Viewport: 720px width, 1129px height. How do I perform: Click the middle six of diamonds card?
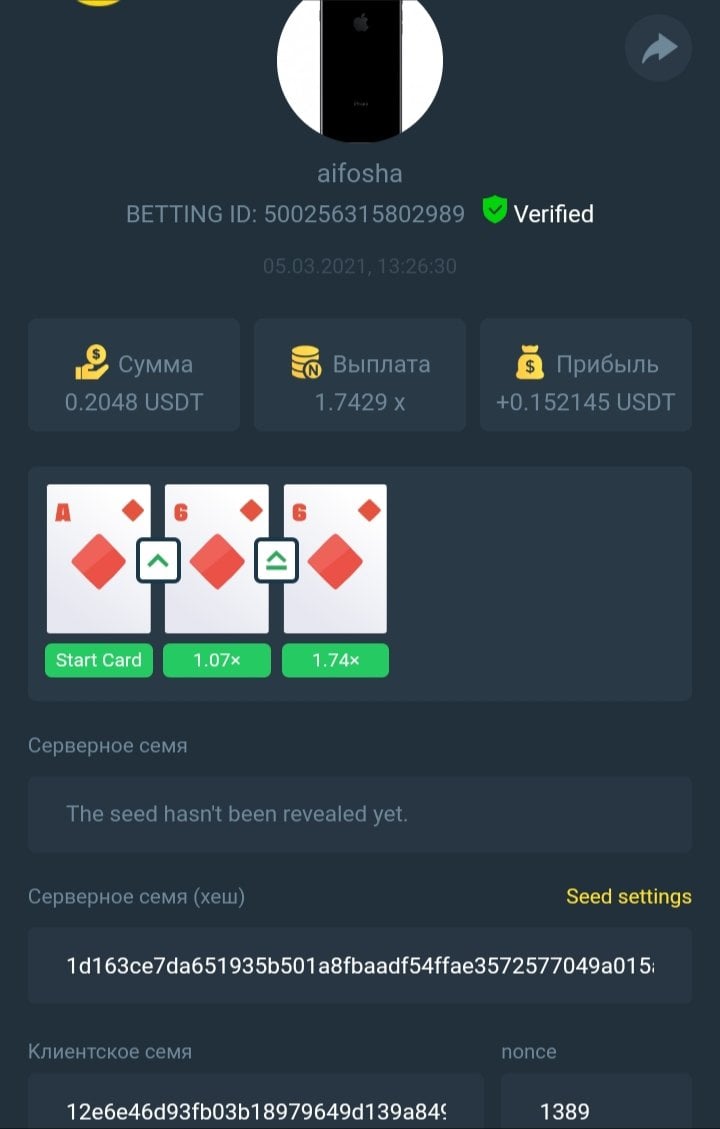pos(217,559)
